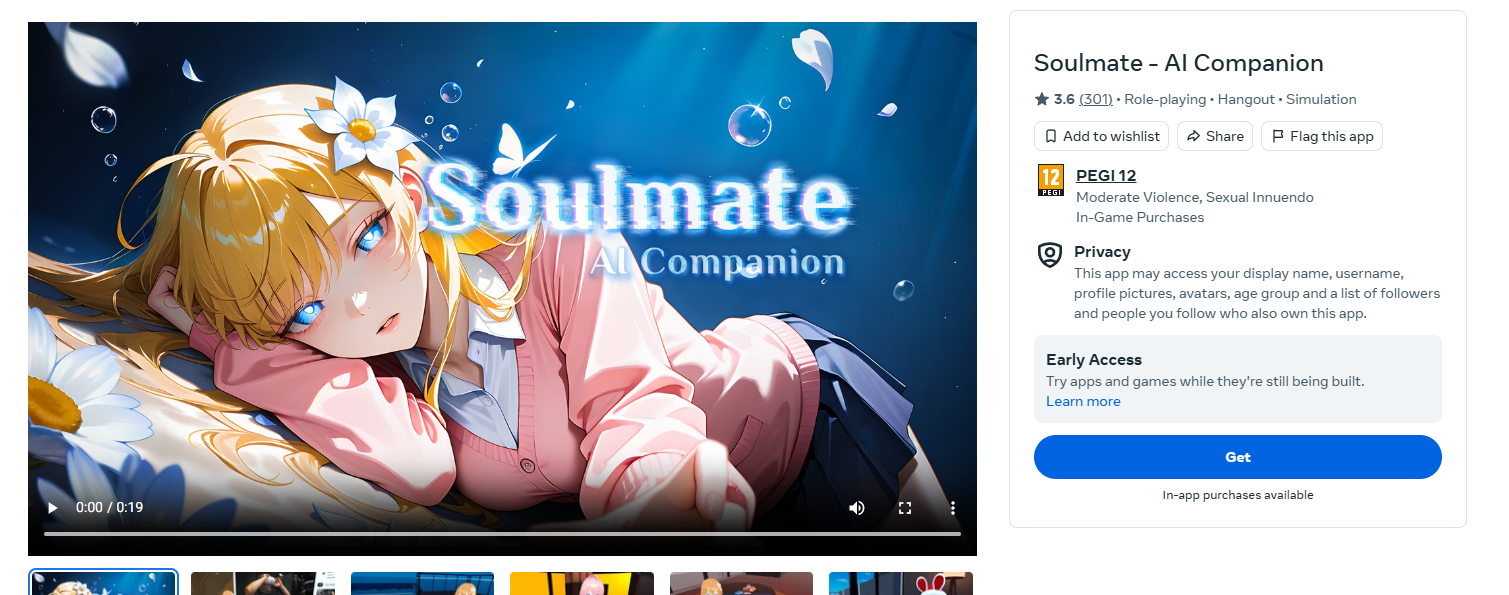Click the PEGI 12 rating badge icon
This screenshot has width=1509, height=595.
pyautogui.click(x=1050, y=180)
